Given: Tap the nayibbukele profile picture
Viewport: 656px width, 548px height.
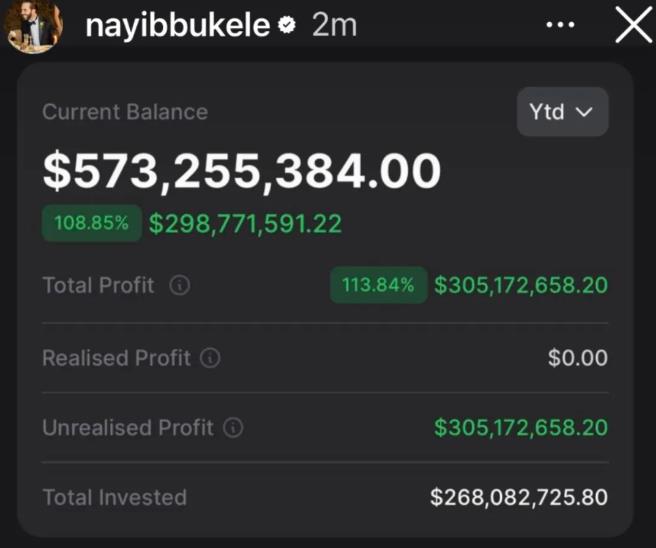Looking at the screenshot, I should [33, 26].
